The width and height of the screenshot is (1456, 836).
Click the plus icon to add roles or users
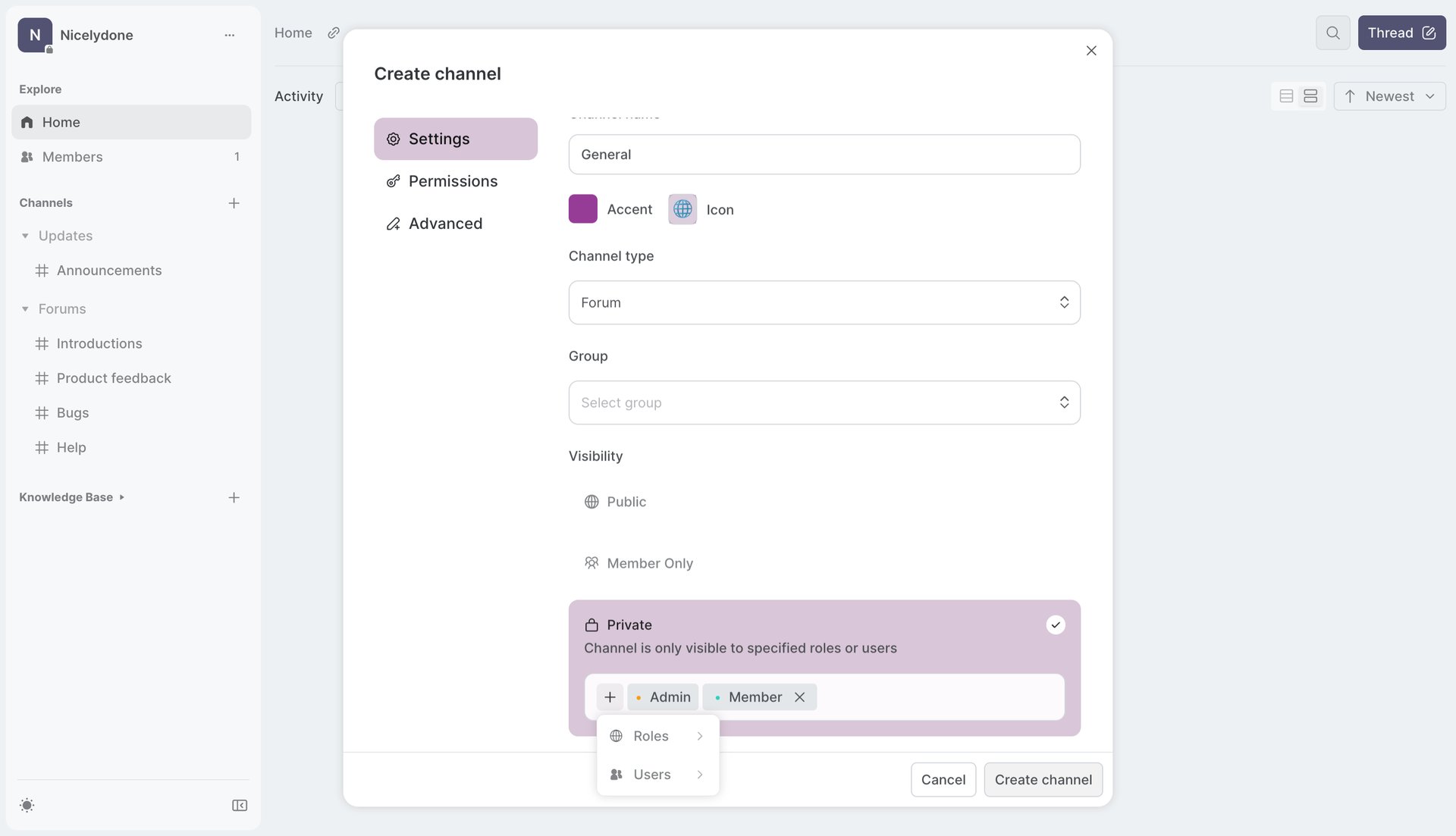610,697
